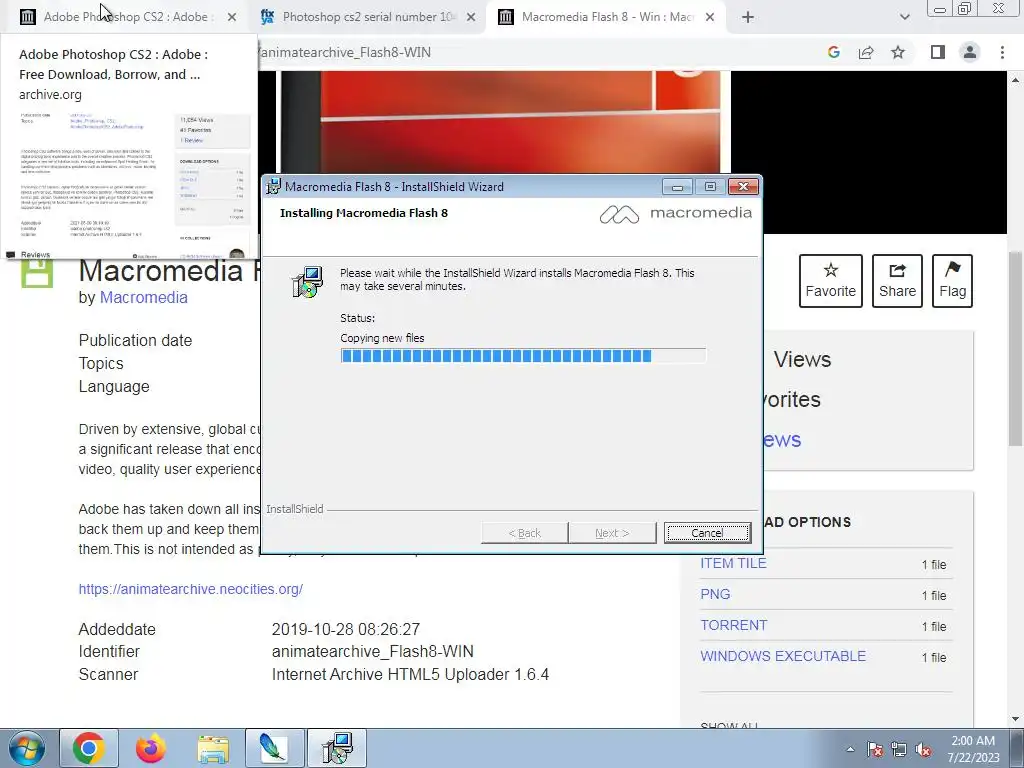Click the identifier value animatearchive_Flash8-WIN
Screen dimensions: 1024x768
[x=373, y=651]
